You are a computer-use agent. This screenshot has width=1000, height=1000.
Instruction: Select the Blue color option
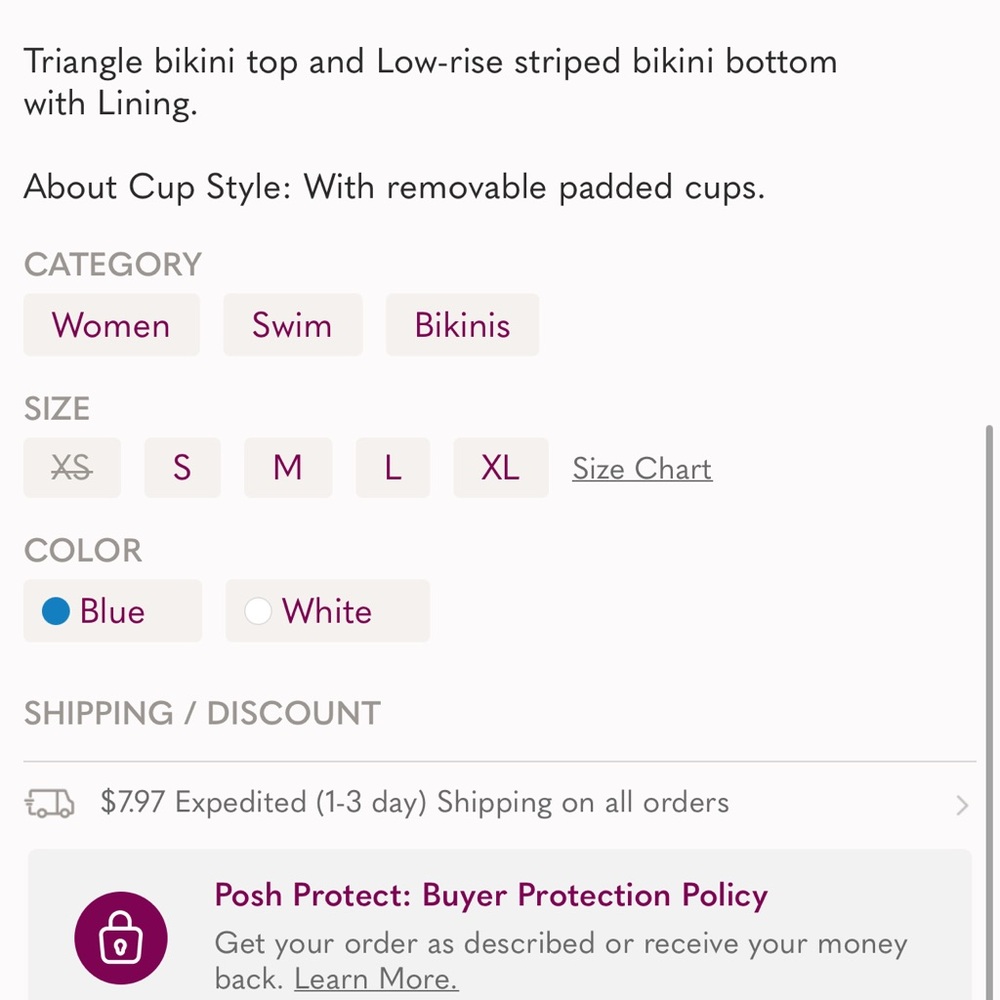[112, 611]
